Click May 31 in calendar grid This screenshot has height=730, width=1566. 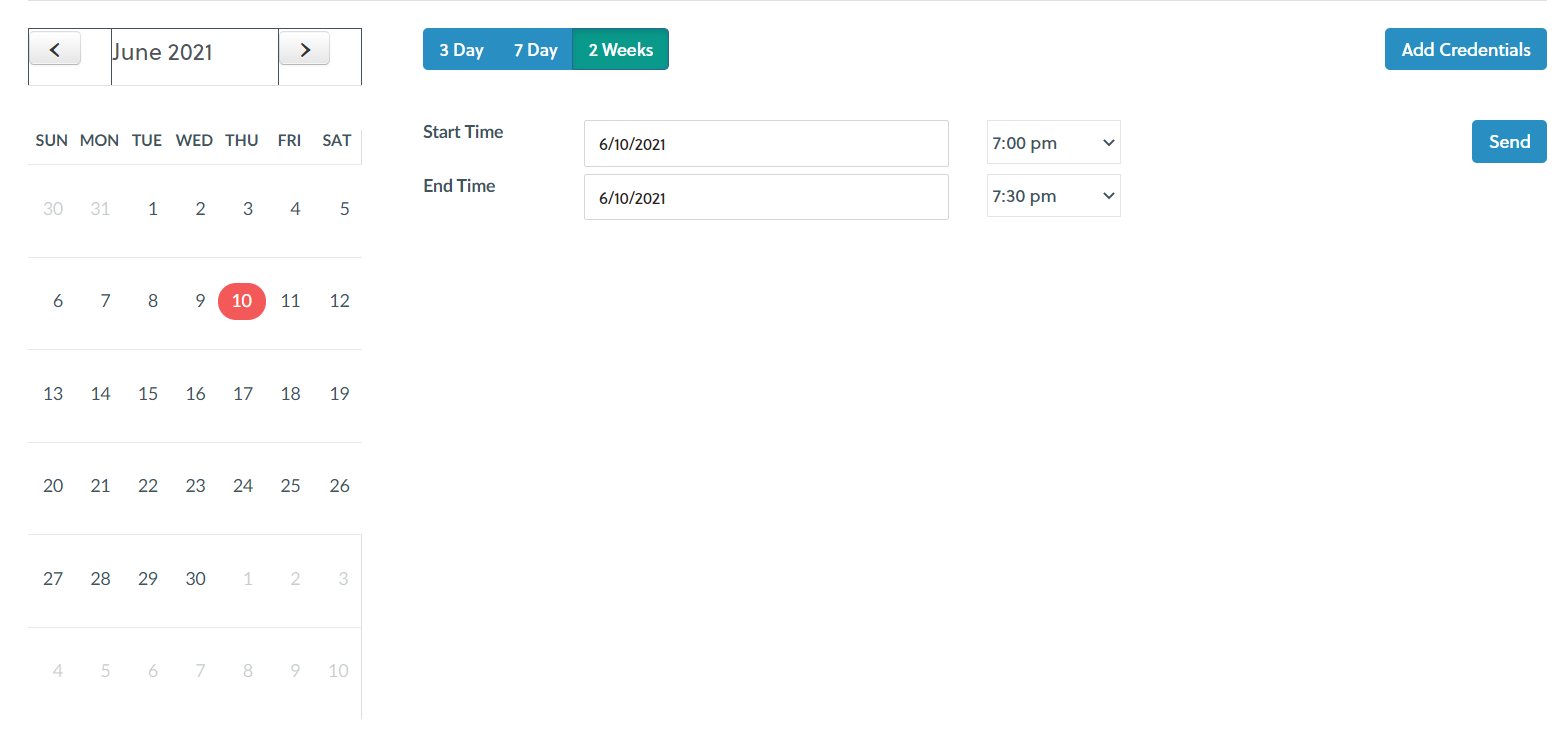tap(100, 209)
